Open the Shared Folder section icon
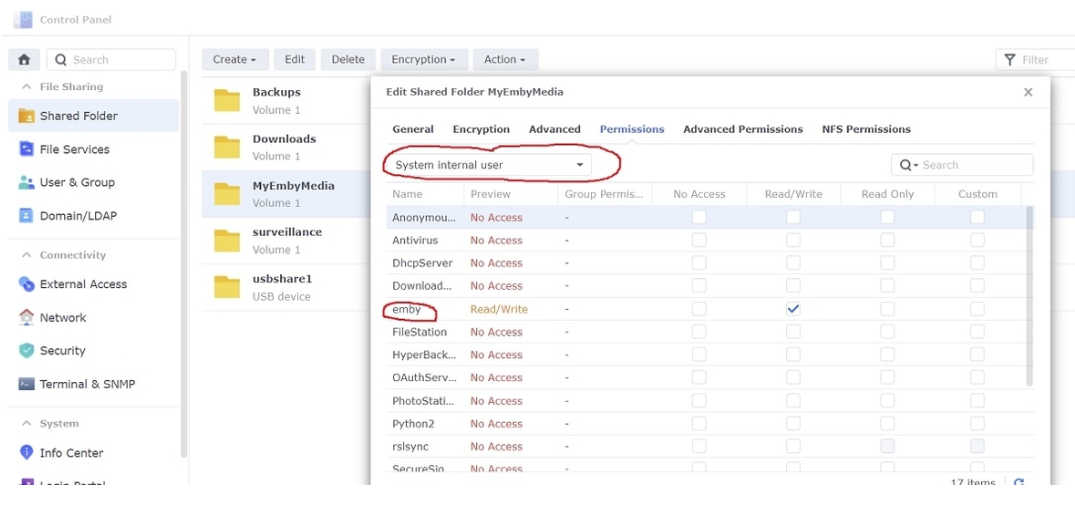Viewport: 1075px width, 511px height. (x=27, y=116)
